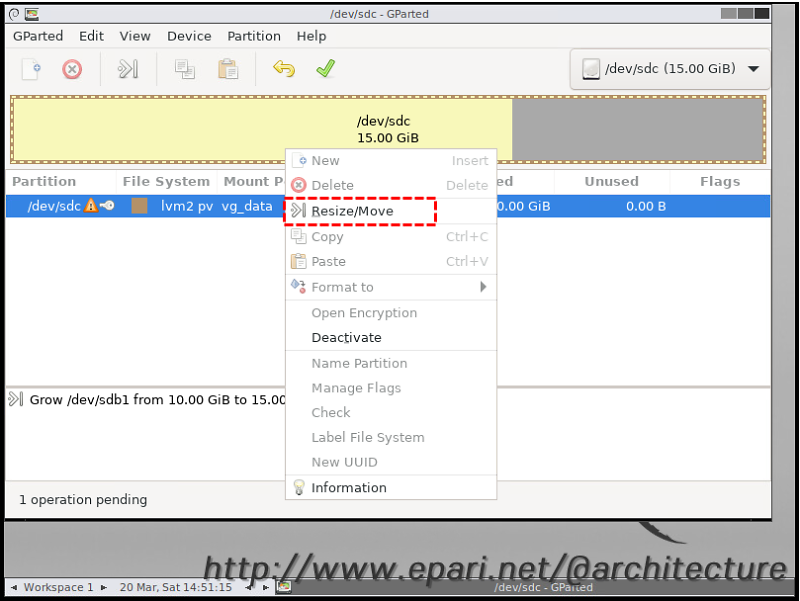The height and width of the screenshot is (601, 800).
Task: Open the Device menu
Action: (x=189, y=36)
